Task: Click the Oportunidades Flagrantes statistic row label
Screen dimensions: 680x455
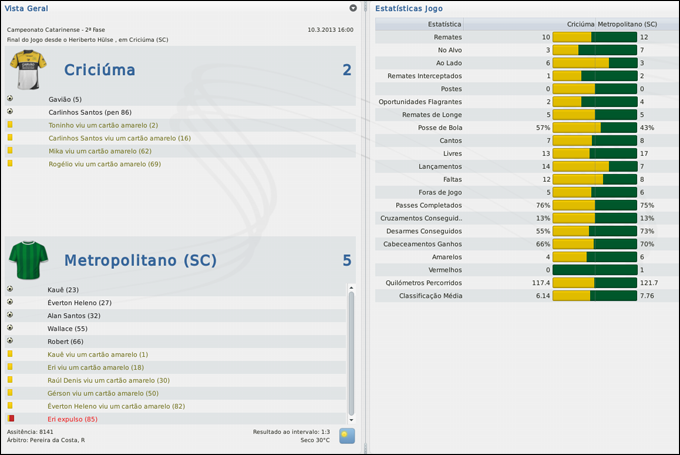Action: point(420,102)
